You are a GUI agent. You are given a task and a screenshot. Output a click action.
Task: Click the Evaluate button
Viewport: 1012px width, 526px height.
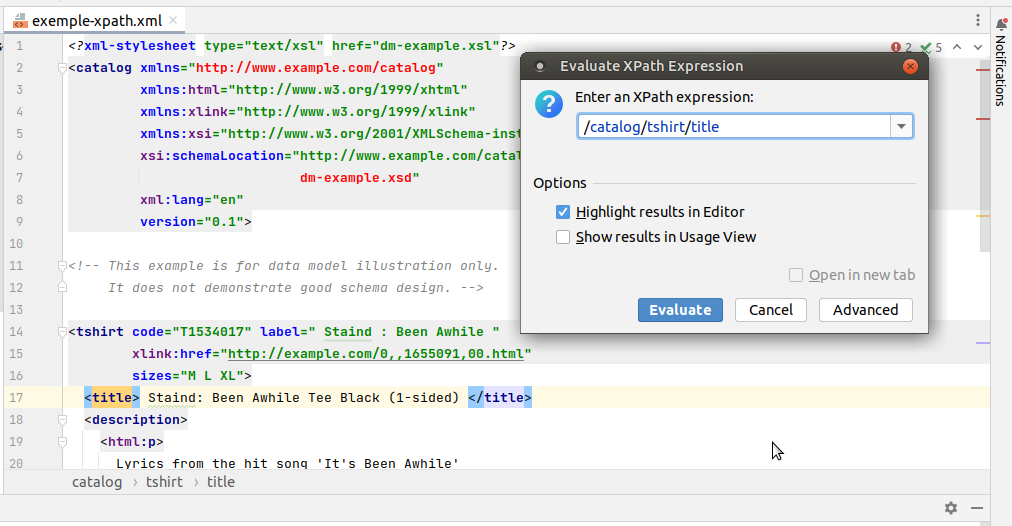[x=680, y=310]
